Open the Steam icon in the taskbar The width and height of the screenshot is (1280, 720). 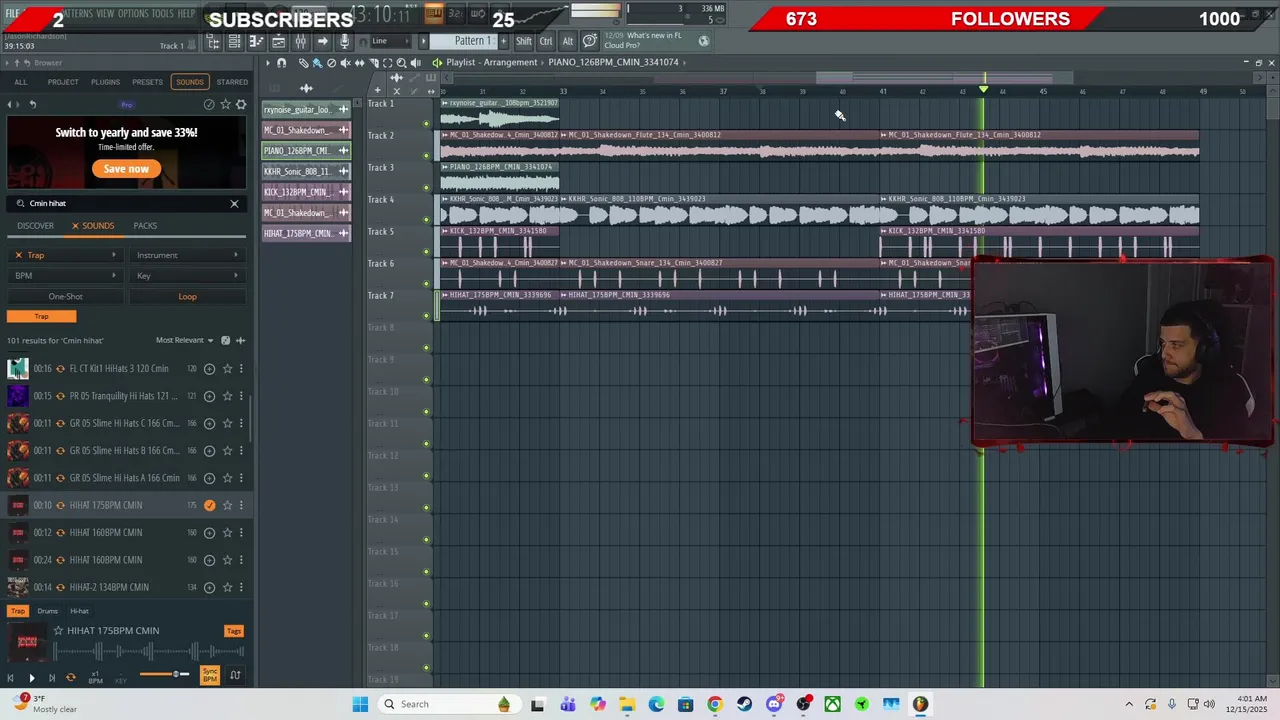(744, 704)
